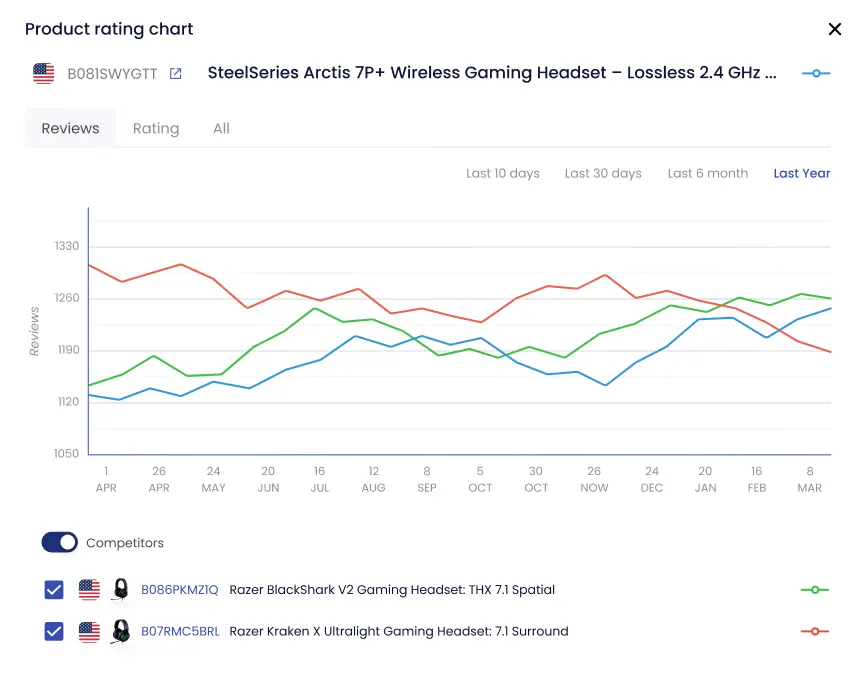864x681 pixels.
Task: Click the US flag beside B07RMC5BRL
Action: click(x=89, y=632)
